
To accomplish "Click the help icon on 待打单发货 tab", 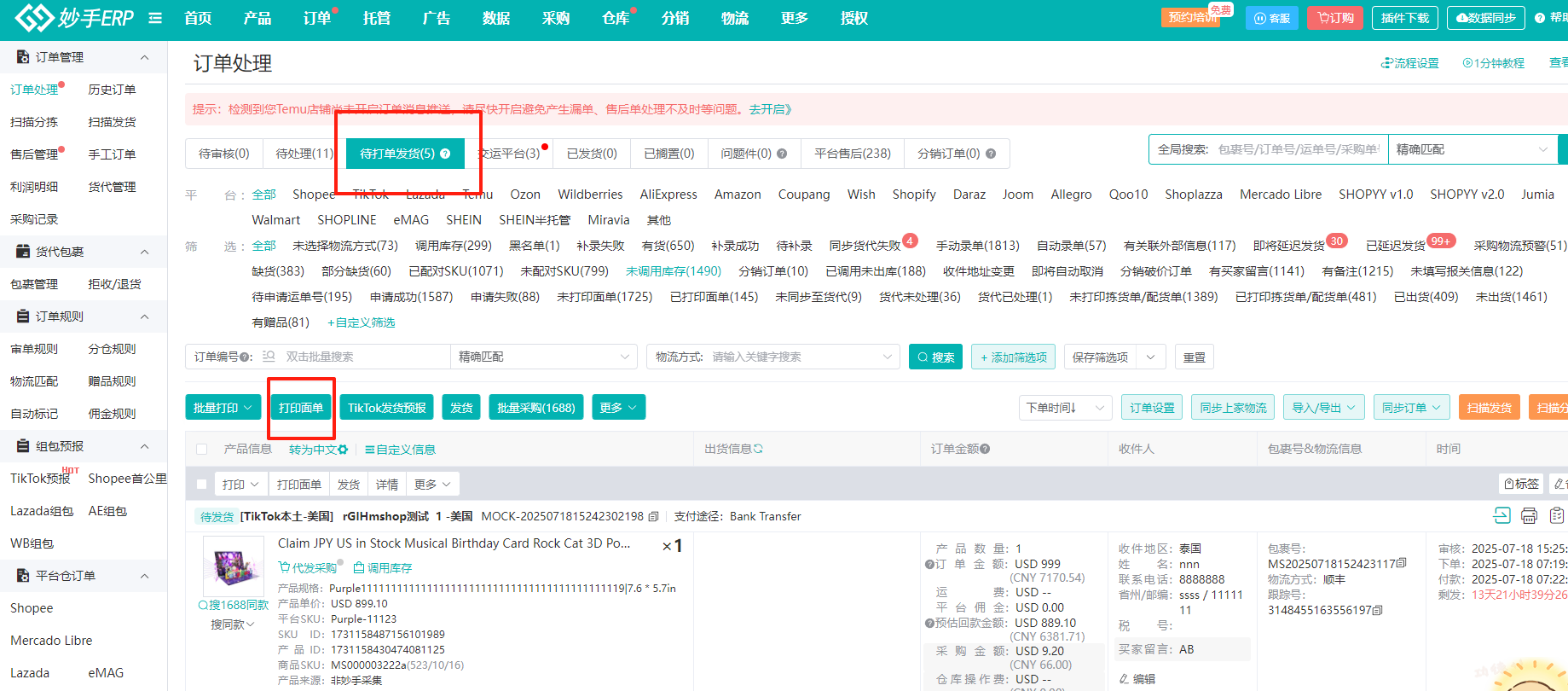I will [445, 154].
